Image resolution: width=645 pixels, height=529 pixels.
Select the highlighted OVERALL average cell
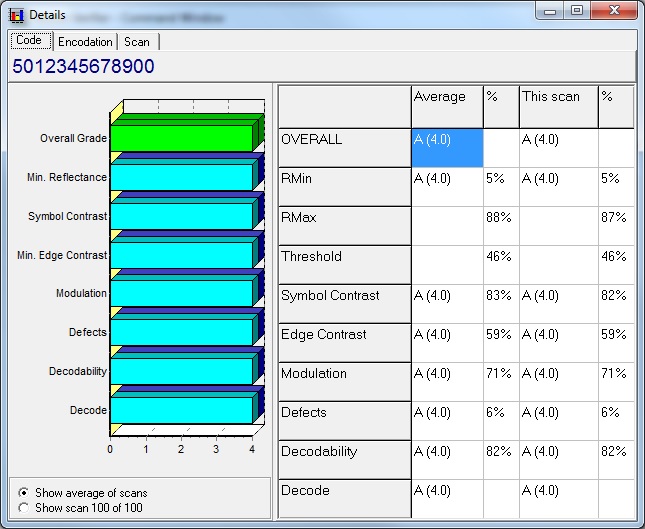(x=447, y=148)
